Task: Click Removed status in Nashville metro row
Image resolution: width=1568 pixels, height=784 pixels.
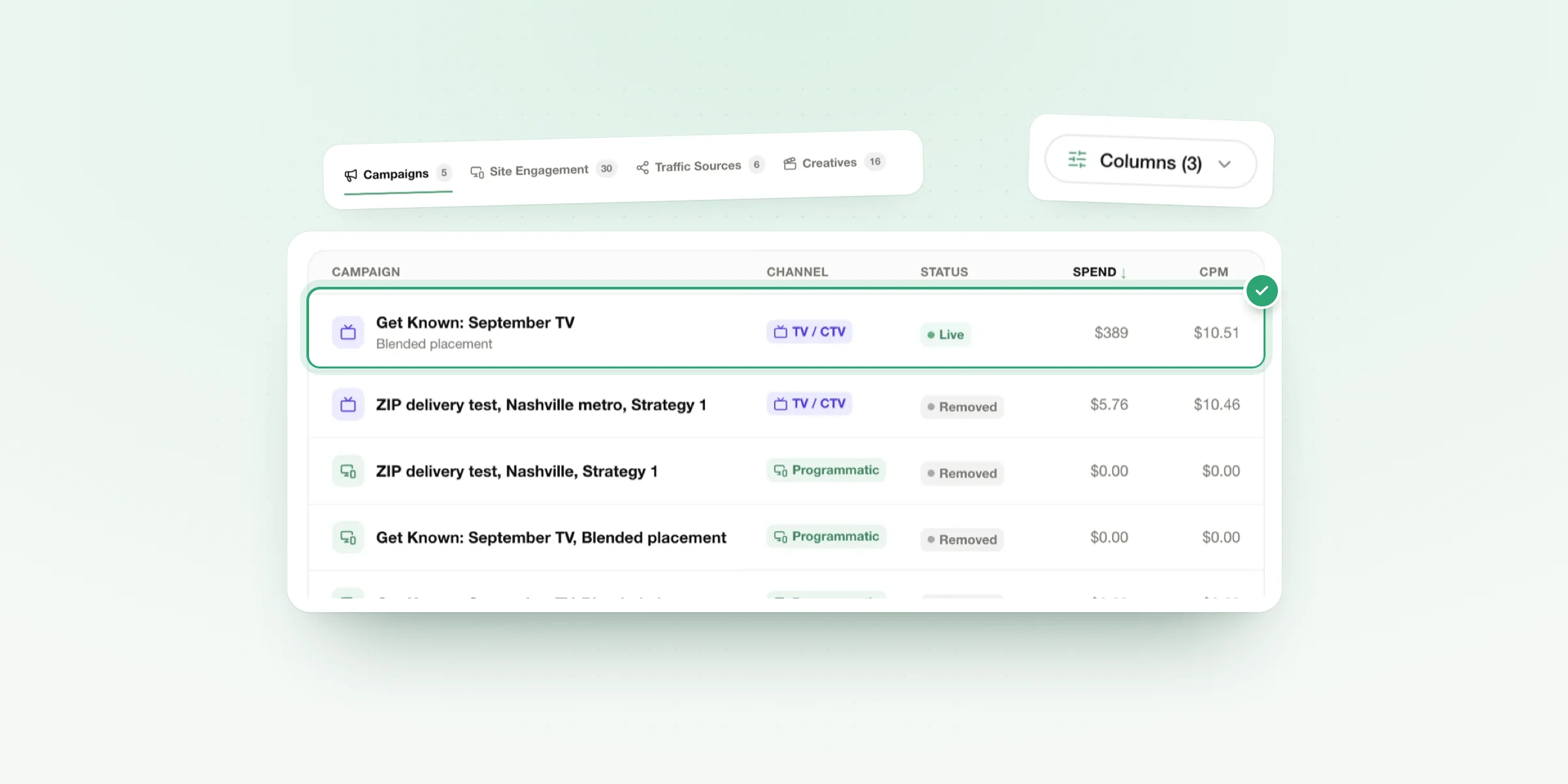Action: [962, 407]
